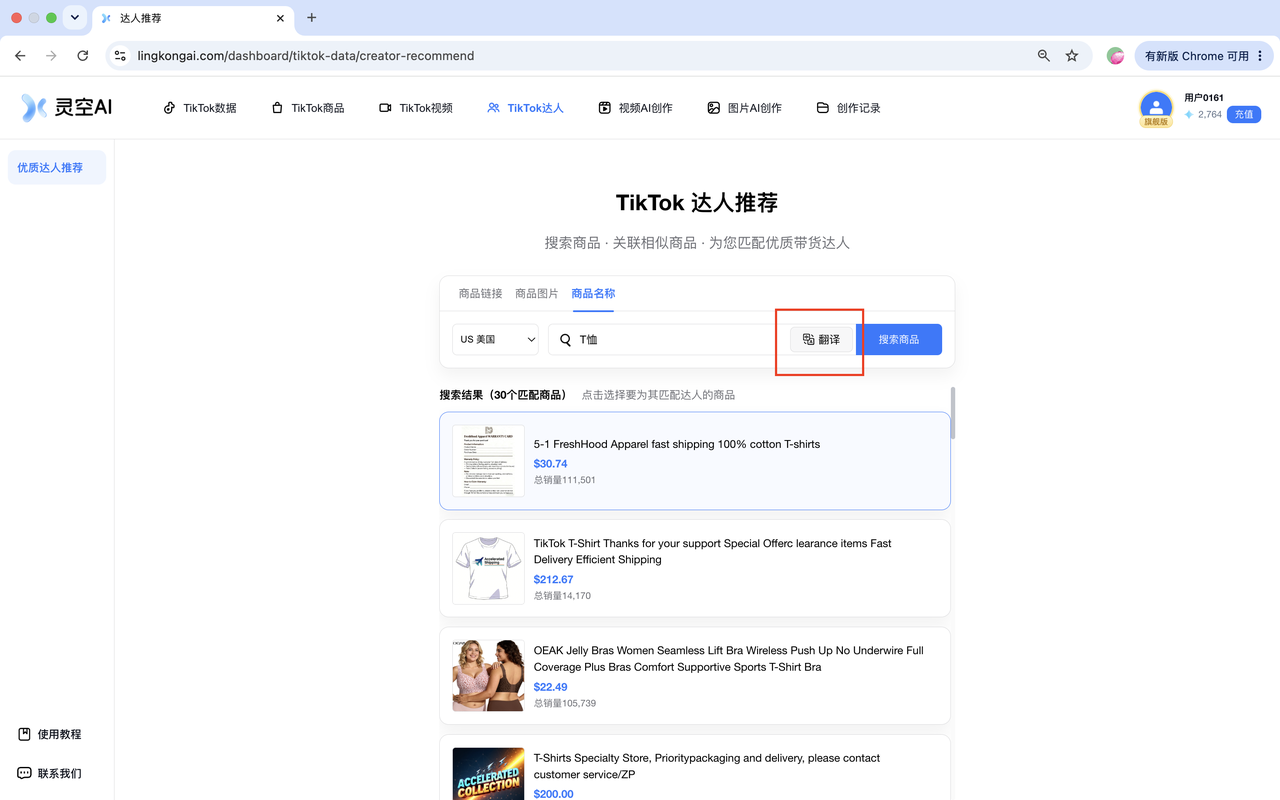This screenshot has width=1280, height=800.
Task: Open the TikTok数据 menu
Action: (x=200, y=108)
